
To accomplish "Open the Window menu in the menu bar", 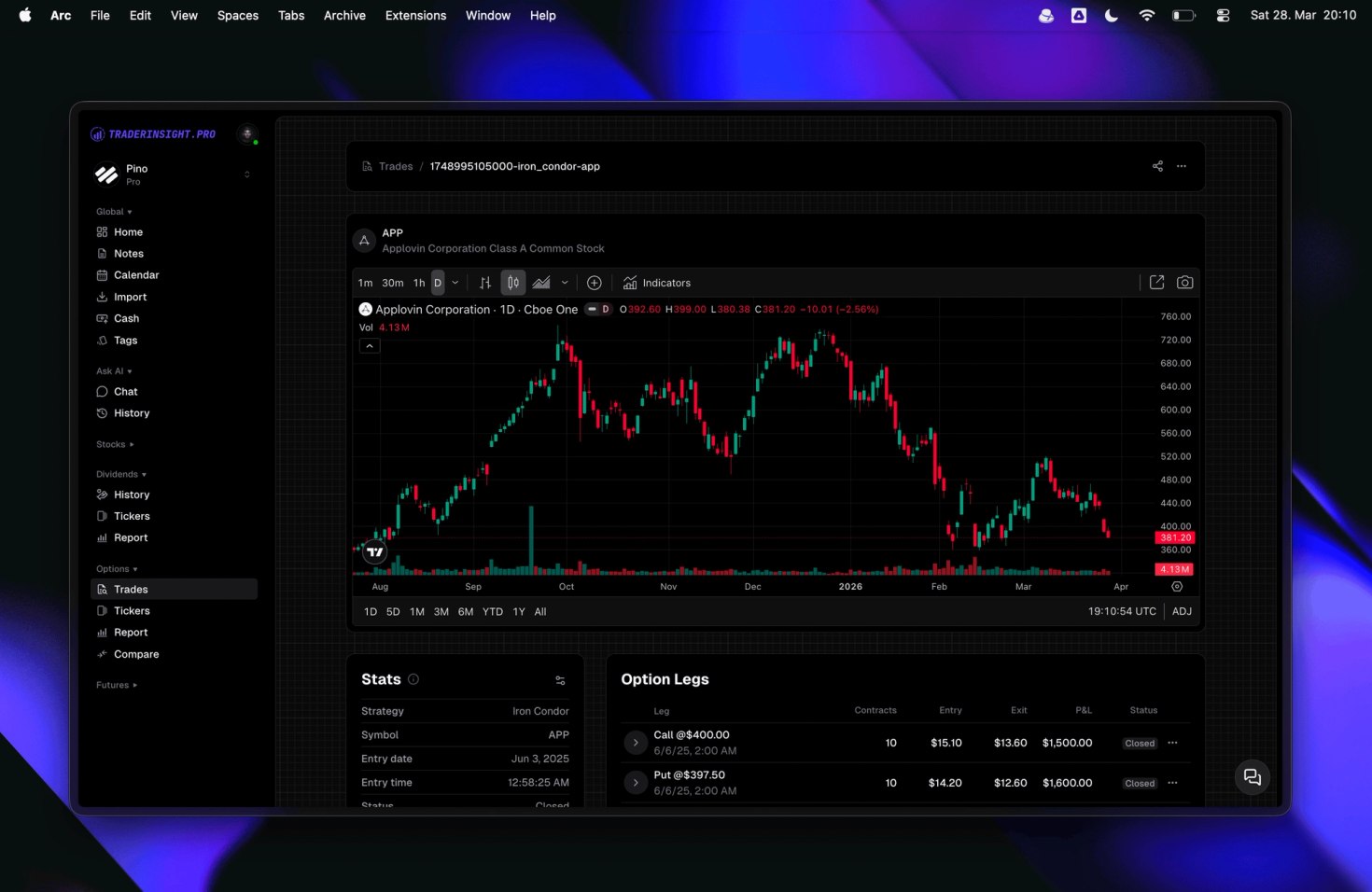I will pos(488,15).
